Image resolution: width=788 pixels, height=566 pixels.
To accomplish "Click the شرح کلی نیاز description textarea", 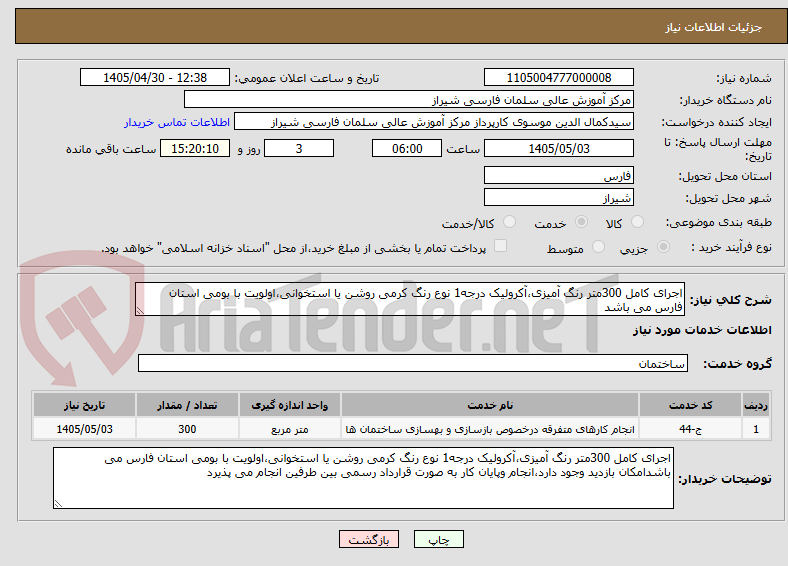I will coord(410,299).
